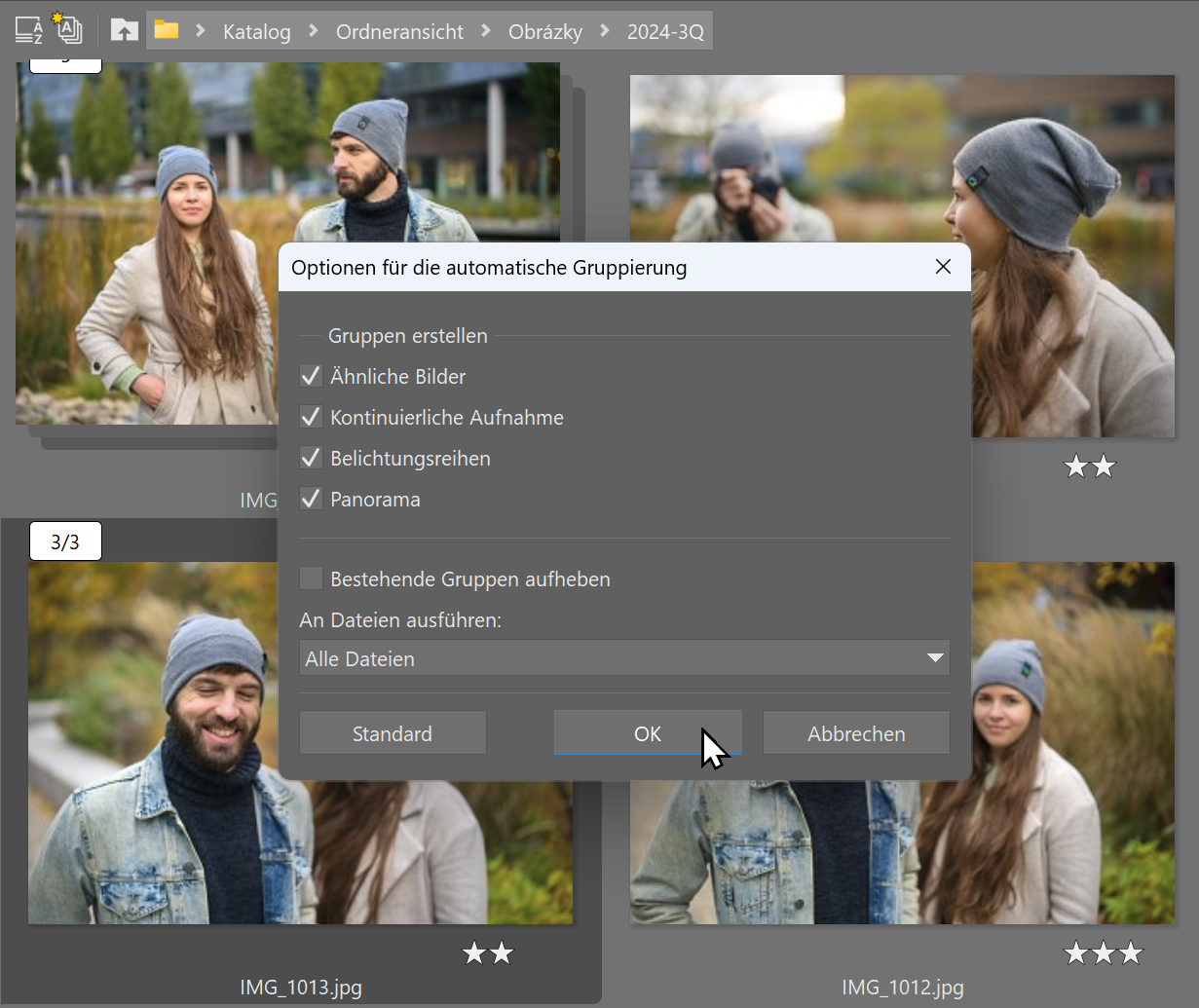Click the sort alphabetically icon in the toolbar

point(26,30)
